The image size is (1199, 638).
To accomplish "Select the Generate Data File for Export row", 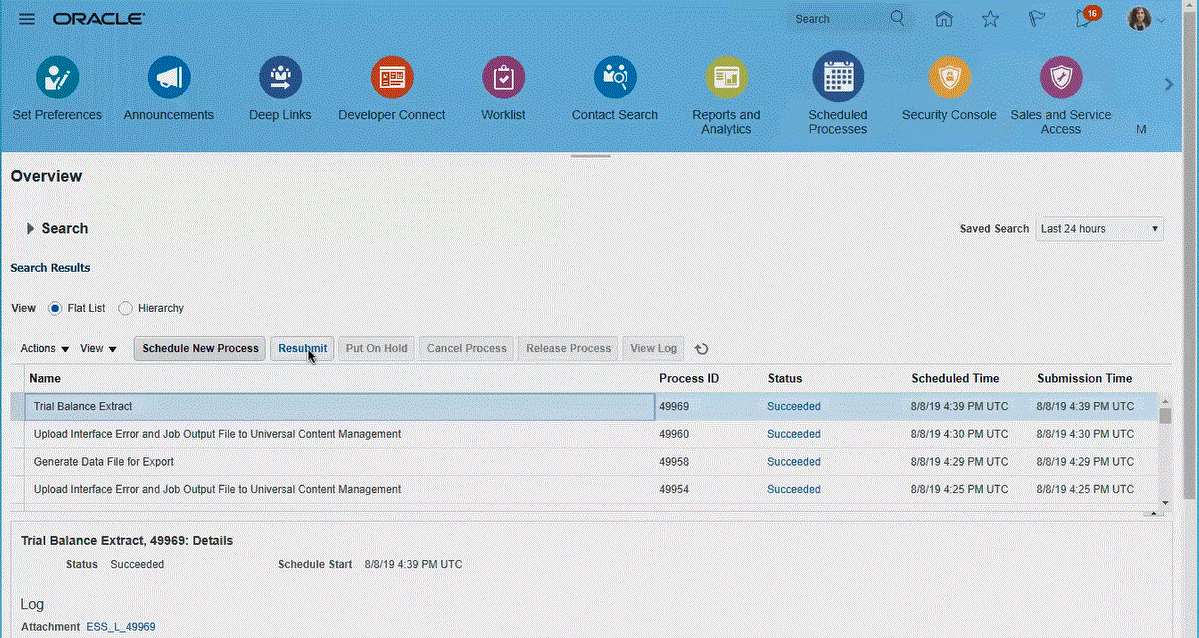I will tap(104, 462).
